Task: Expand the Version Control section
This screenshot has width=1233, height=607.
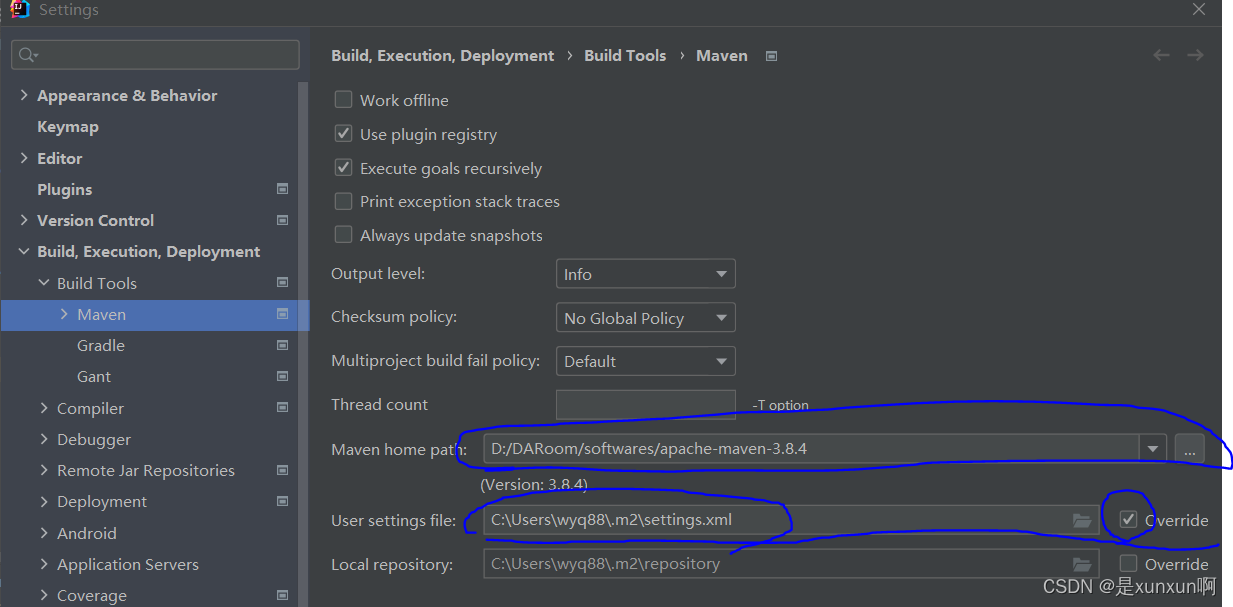Action: point(24,220)
